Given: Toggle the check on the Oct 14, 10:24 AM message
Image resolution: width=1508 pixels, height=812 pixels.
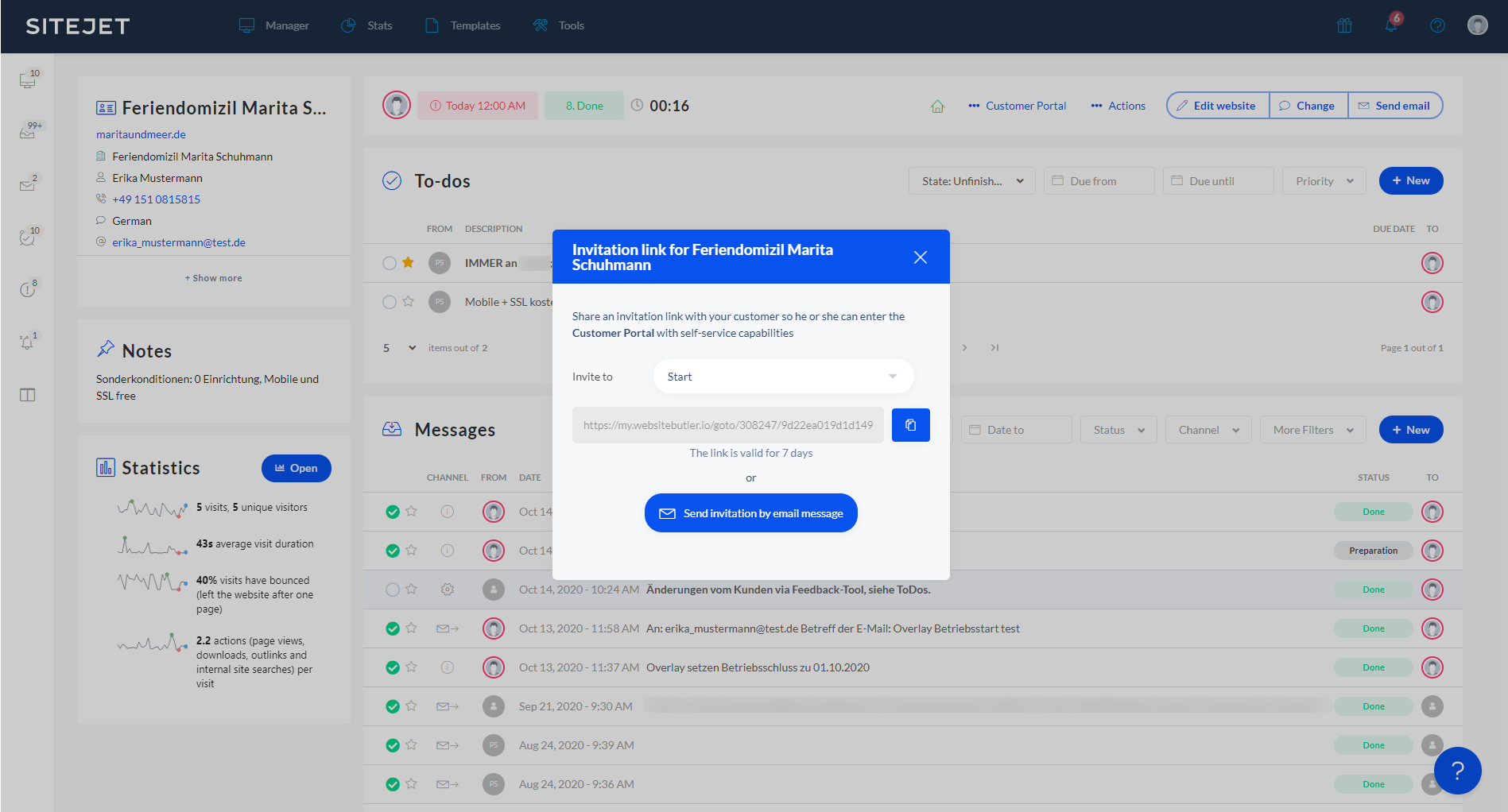Looking at the screenshot, I should (393, 590).
